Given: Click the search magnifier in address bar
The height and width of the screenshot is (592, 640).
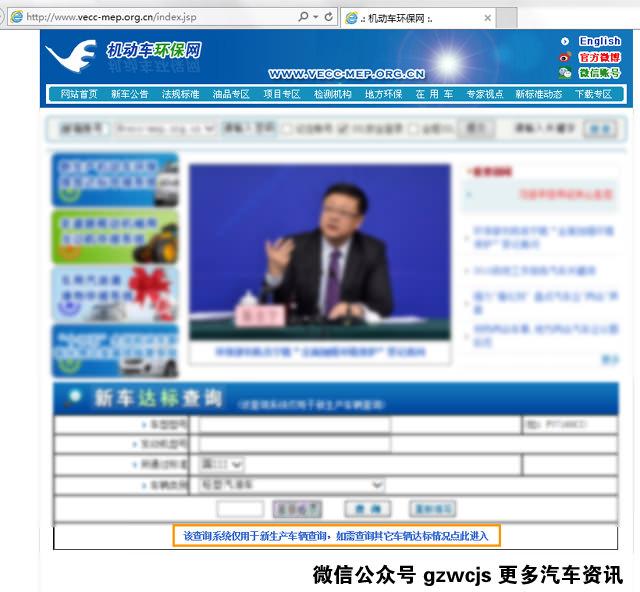Looking at the screenshot, I should [x=303, y=17].
